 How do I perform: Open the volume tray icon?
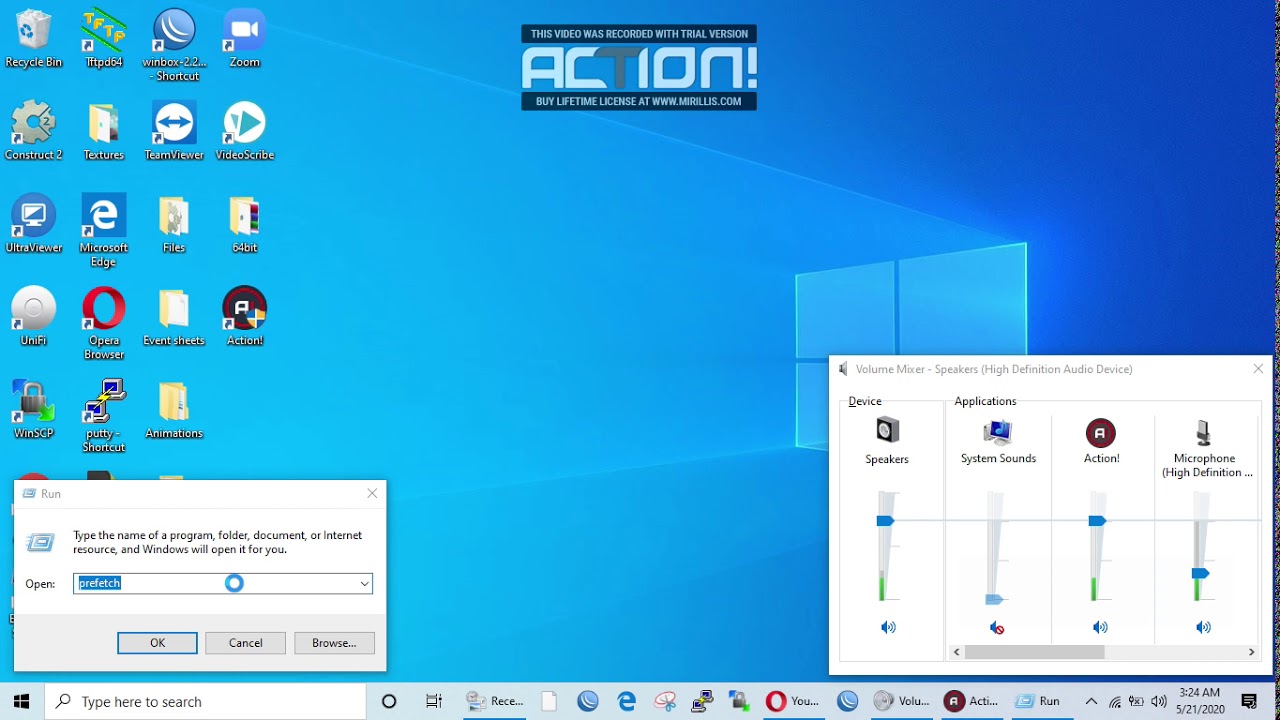click(1159, 701)
